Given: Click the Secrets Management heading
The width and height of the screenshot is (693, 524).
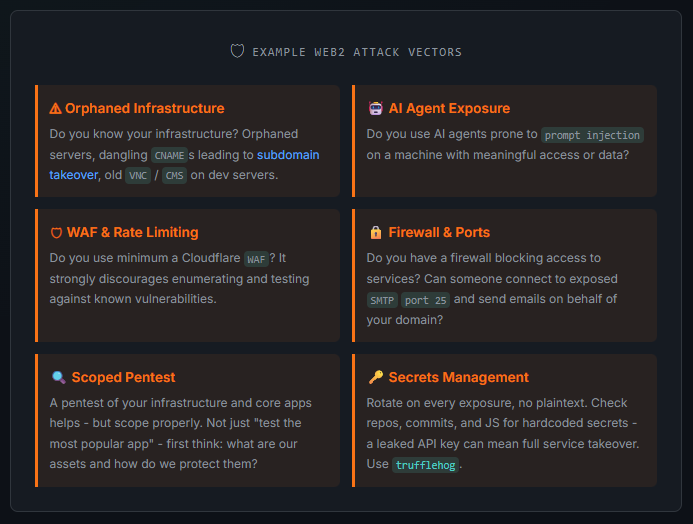Looking at the screenshot, I should point(458,377).
